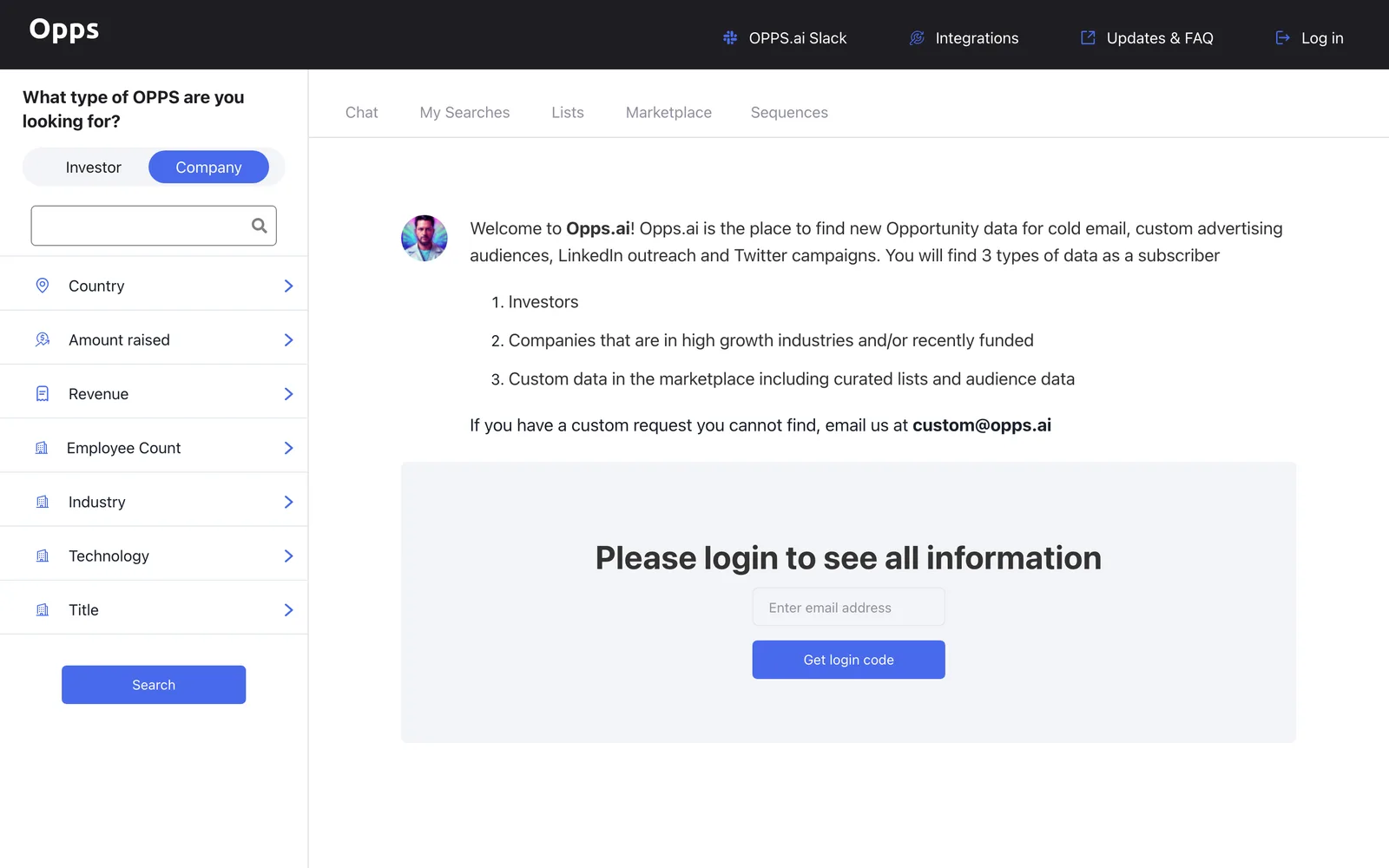Screen dimensions: 1389x868
Task: Click the log in arrow icon
Action: [1282, 37]
